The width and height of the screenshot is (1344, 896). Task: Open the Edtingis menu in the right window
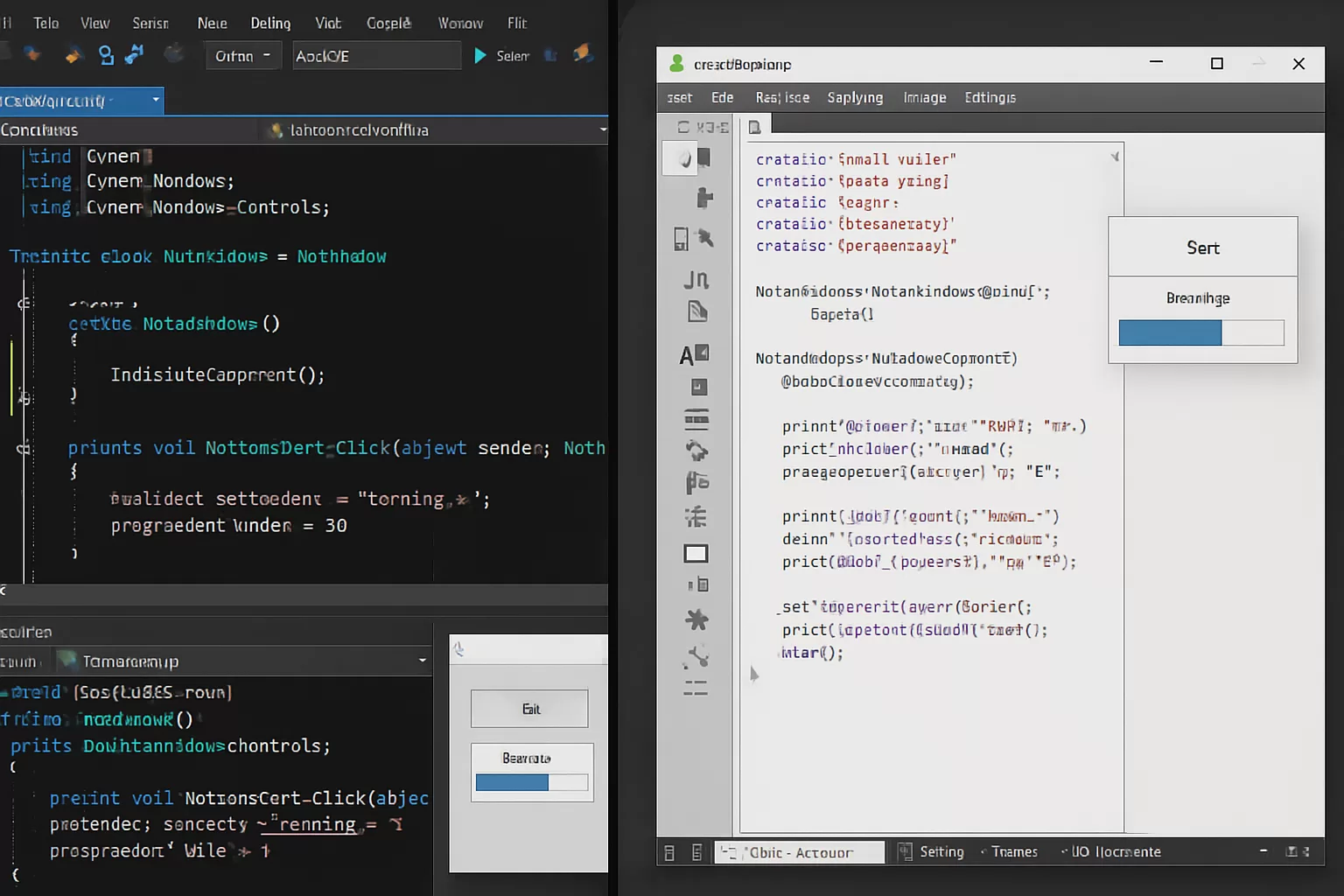tap(990, 97)
